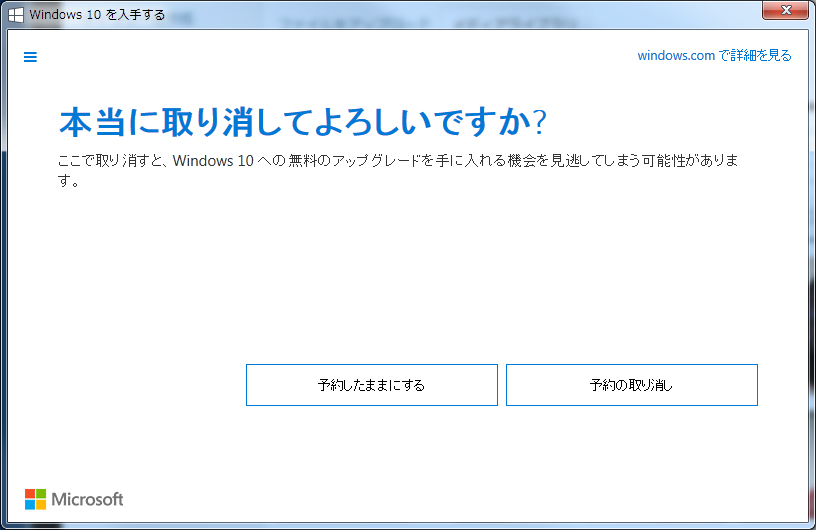Screen dimensions: 816x530
Task: Open the hamburger menu icon
Action: click(30, 57)
